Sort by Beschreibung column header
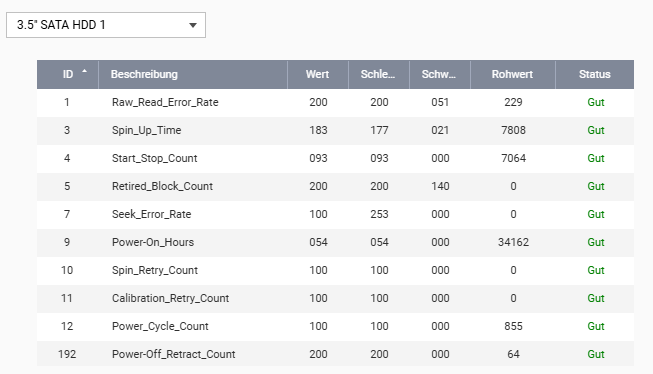 click(193, 75)
